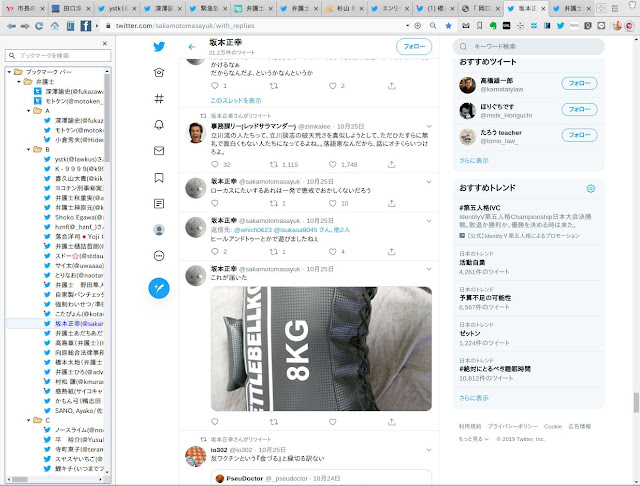This screenshot has height=486, width=640.
Task: Click the Facebook toolbar icon
Action: tap(86, 26)
